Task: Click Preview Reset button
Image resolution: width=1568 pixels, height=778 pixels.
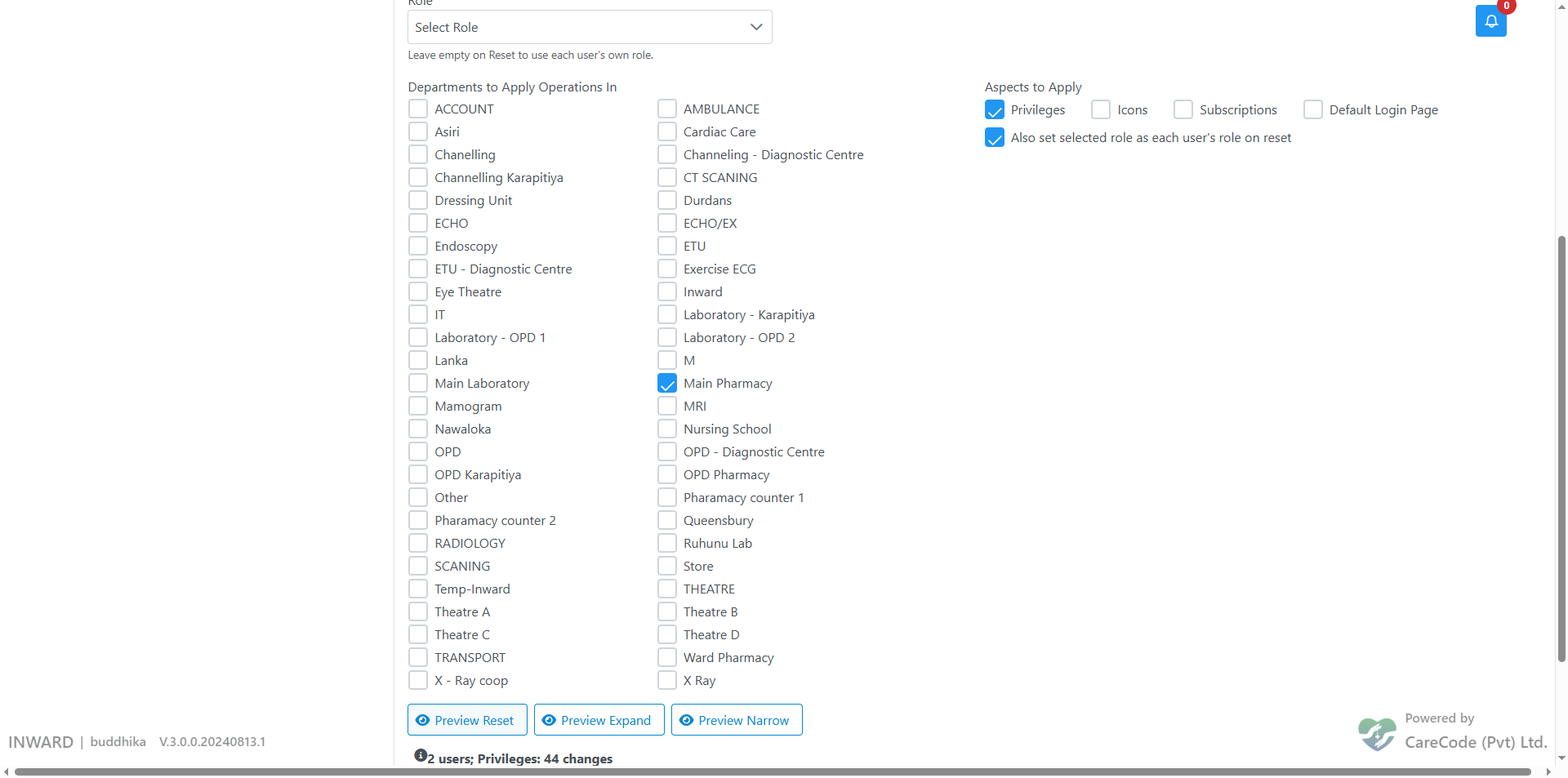Action: pyautogui.click(x=467, y=720)
